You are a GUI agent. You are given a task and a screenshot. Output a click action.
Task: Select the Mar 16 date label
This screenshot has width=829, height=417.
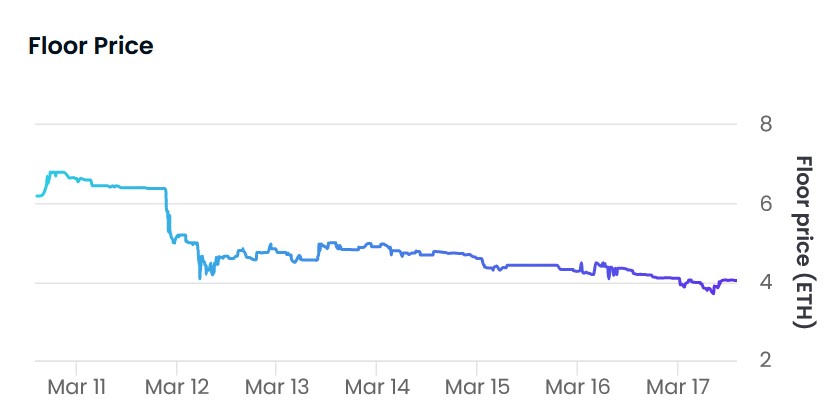tap(577, 387)
